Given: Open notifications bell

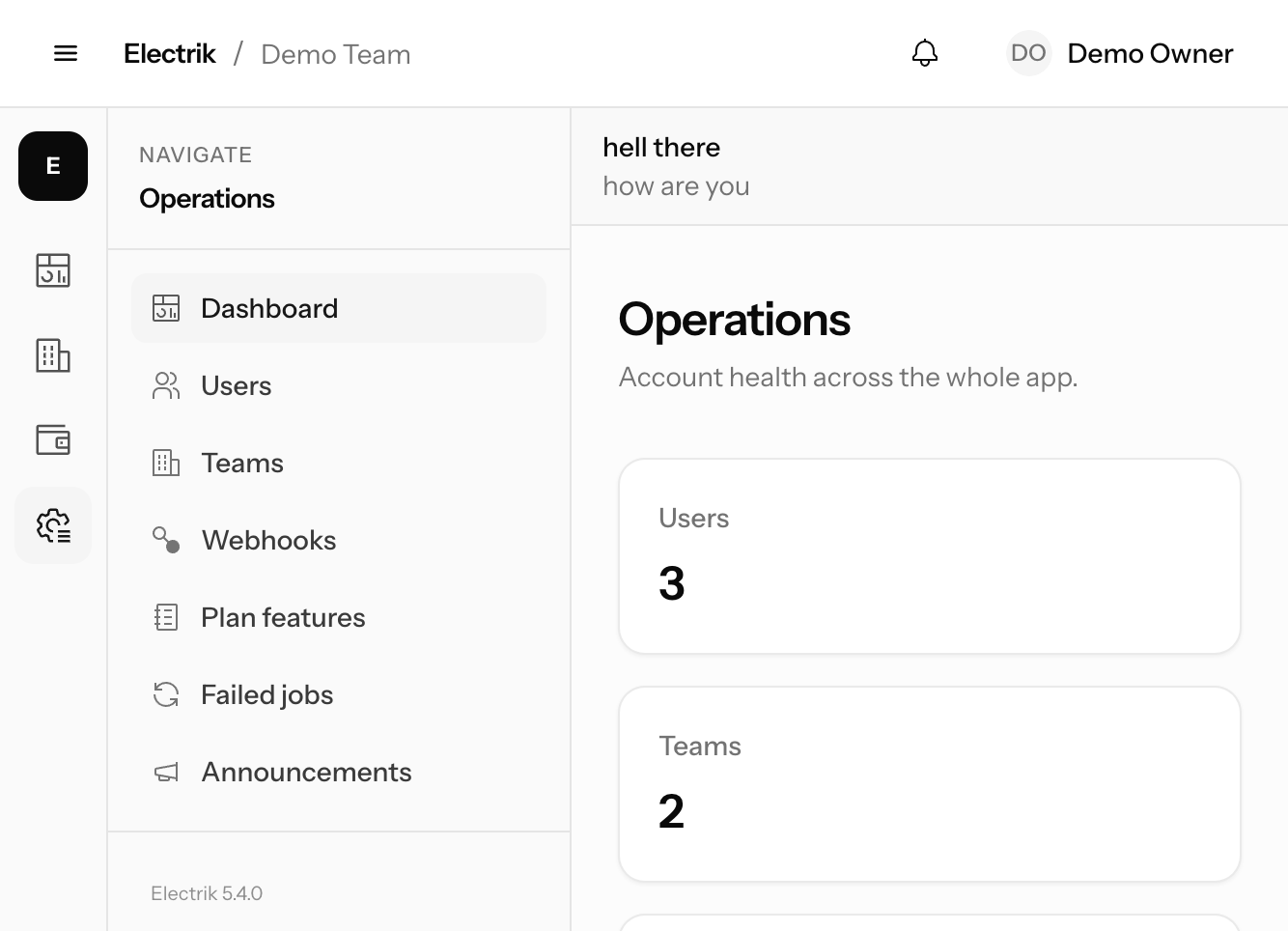Looking at the screenshot, I should [925, 53].
